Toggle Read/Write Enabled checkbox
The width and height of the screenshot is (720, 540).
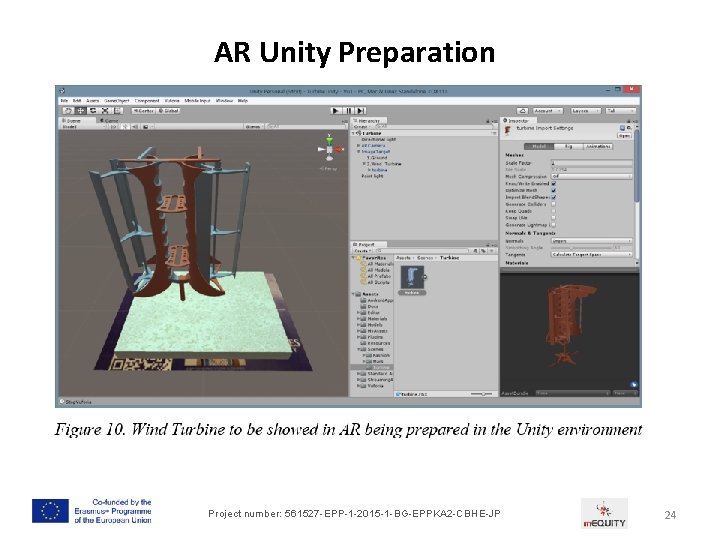(x=554, y=183)
